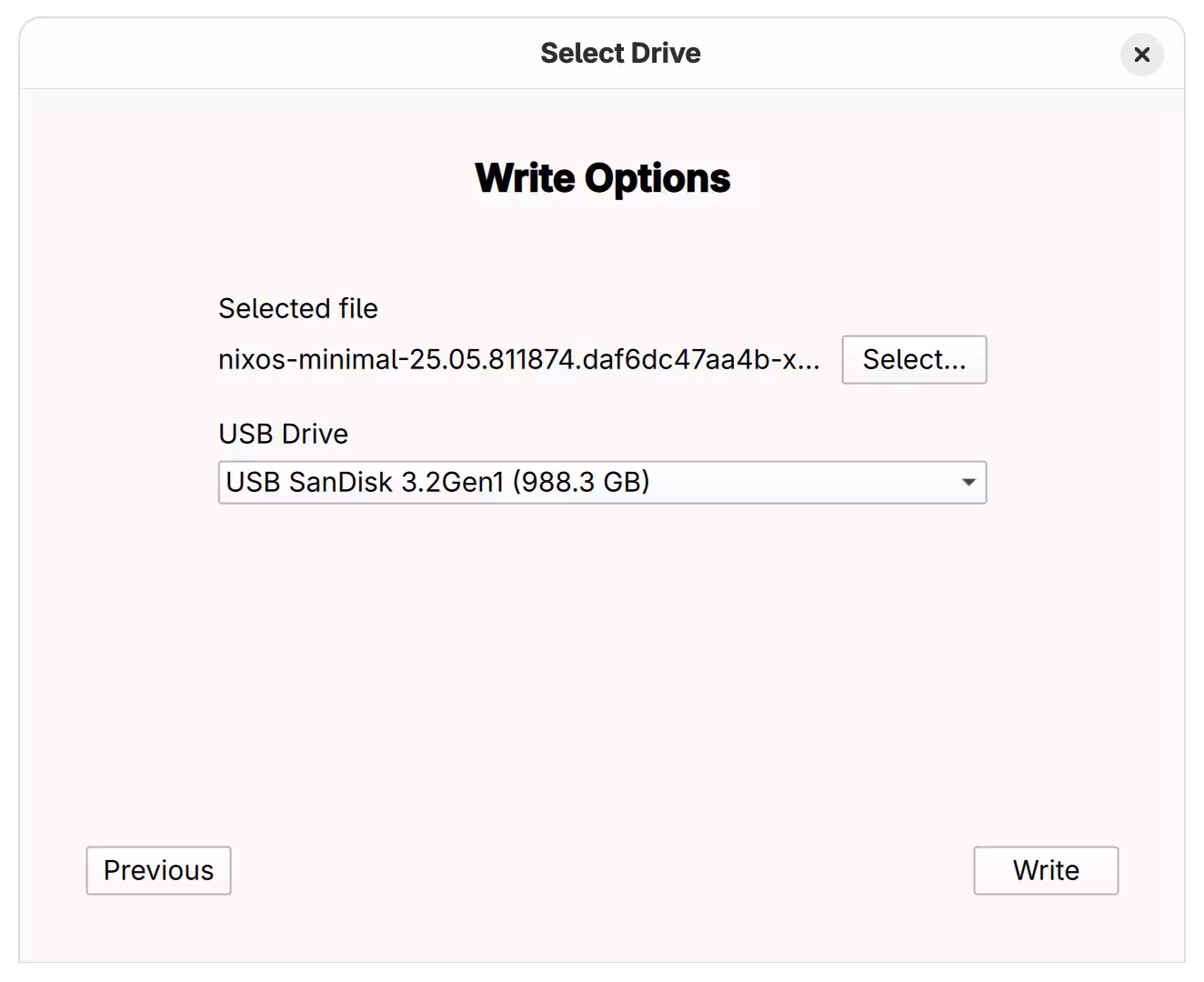Image resolution: width=1204 pixels, height=982 pixels.
Task: Go back using the Previous button
Action: click(x=158, y=870)
